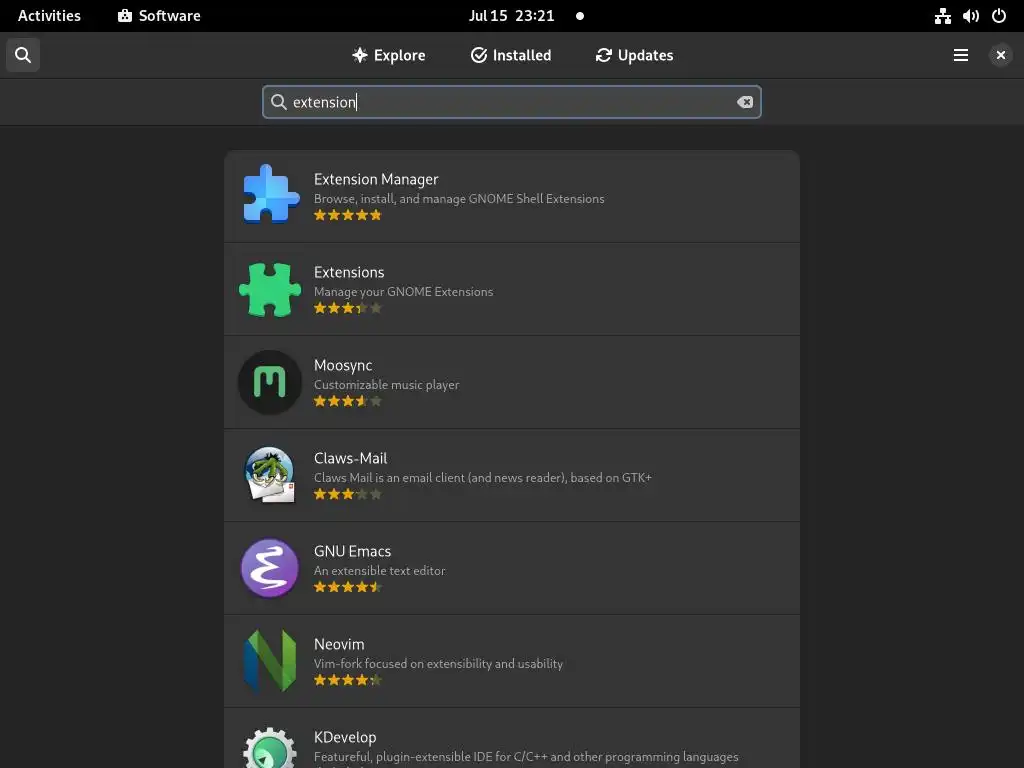Screen dimensions: 1024x768
Task: Close the Software window
Action: [x=1000, y=55]
